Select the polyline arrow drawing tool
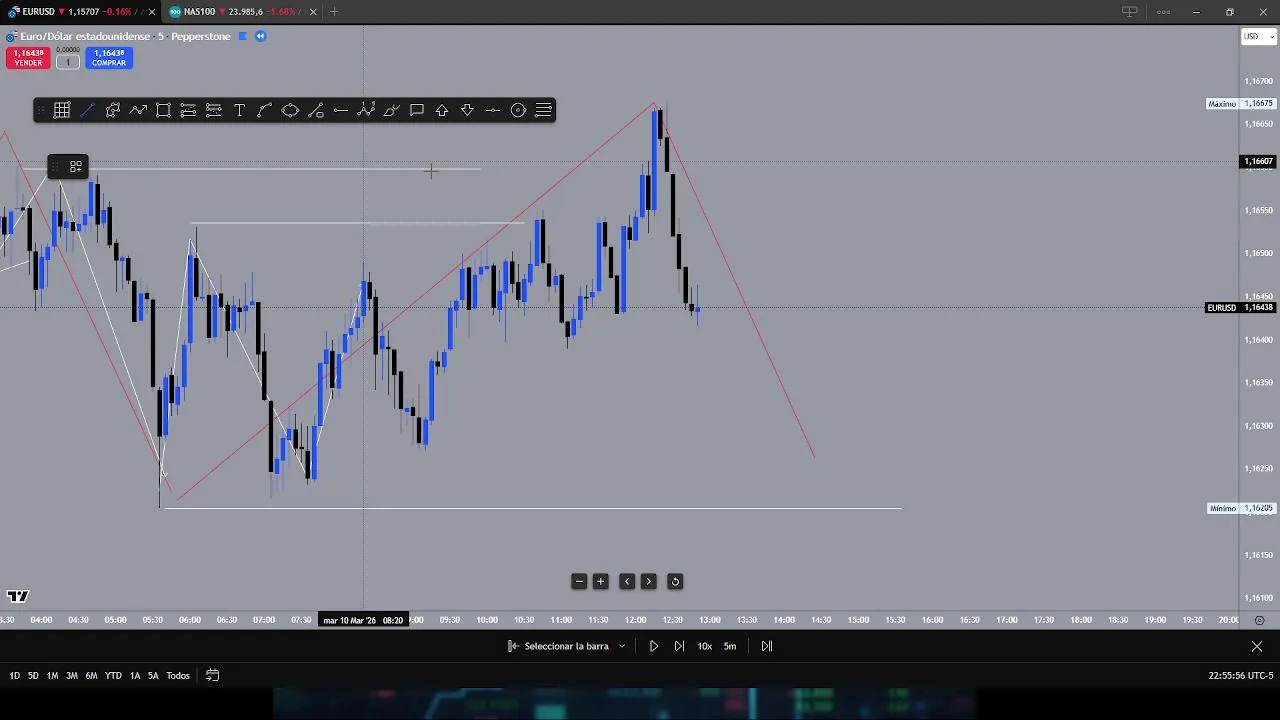The height and width of the screenshot is (720, 1280). point(138,110)
